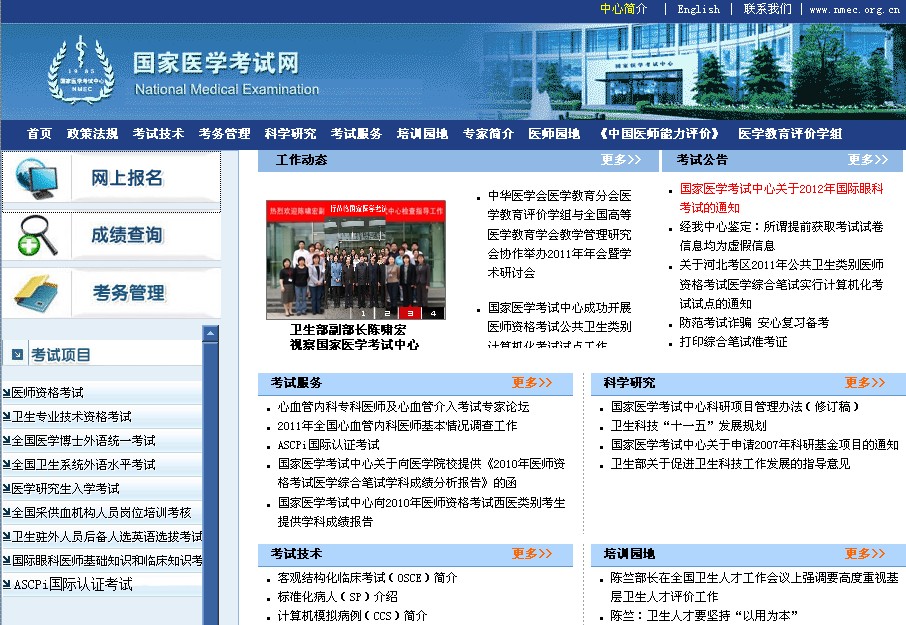
Task: Open 全国采供血机构人员岗位培训考核 item
Action: click(102, 512)
